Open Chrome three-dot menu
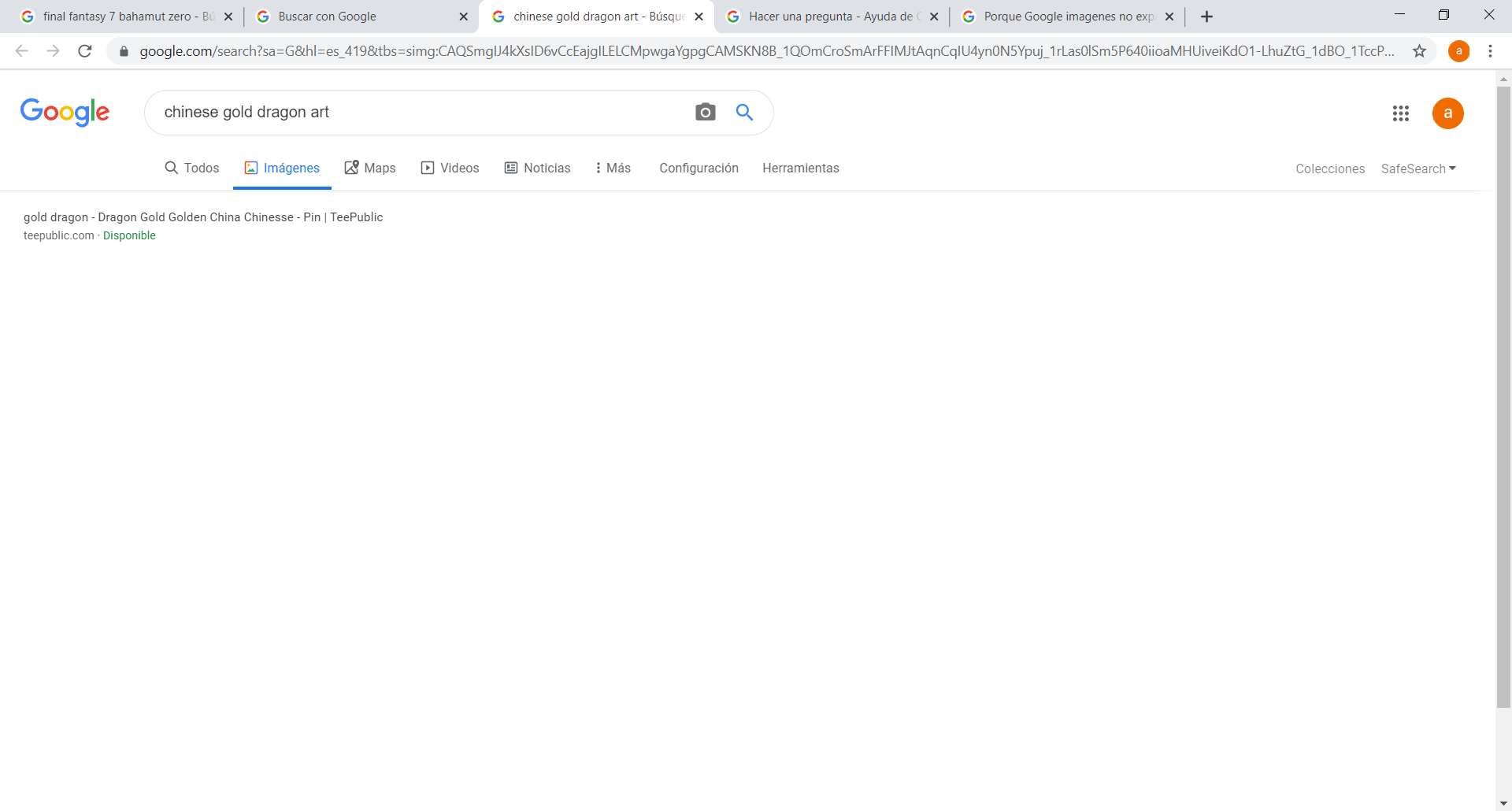Screen dimensions: 1512x811 coord(1490,51)
